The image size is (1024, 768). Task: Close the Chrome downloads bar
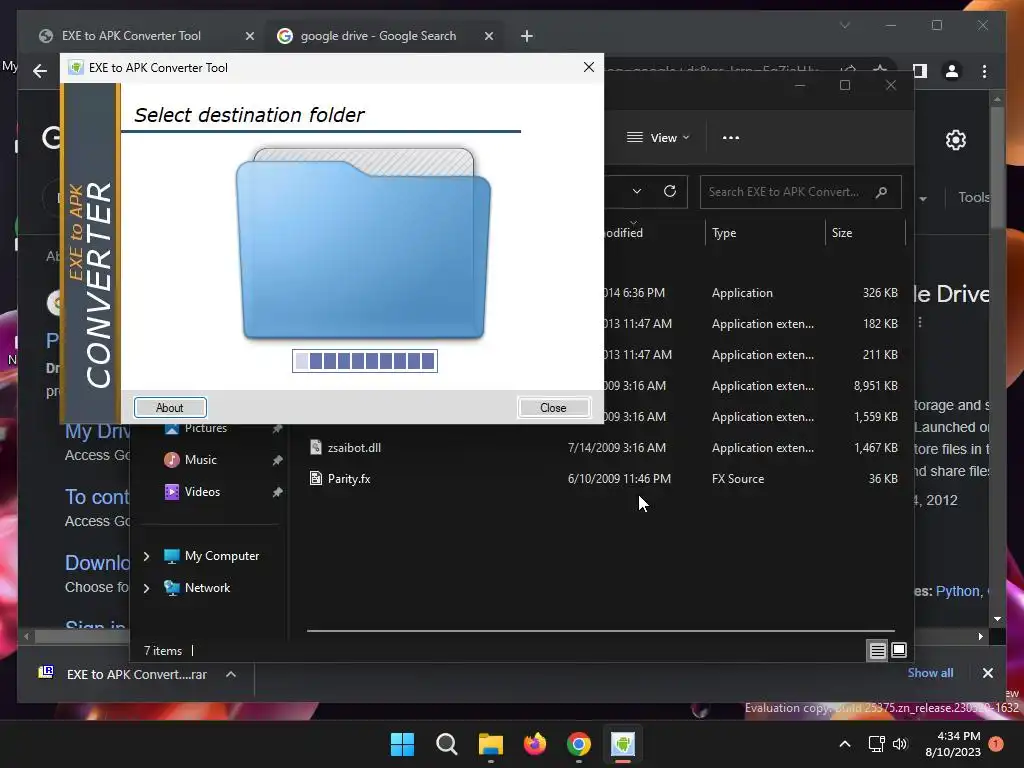tap(987, 673)
